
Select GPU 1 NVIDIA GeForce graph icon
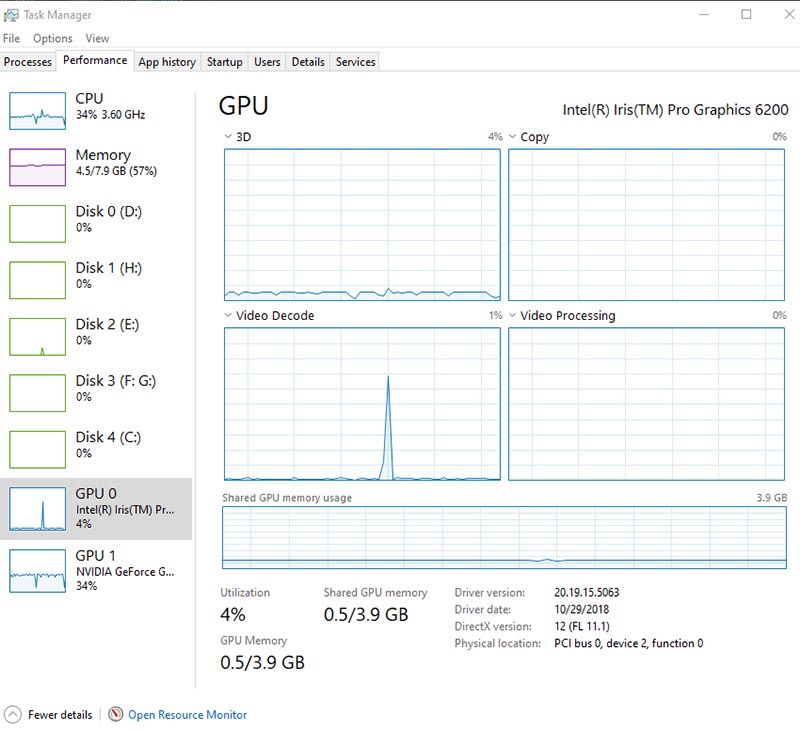pos(37,570)
